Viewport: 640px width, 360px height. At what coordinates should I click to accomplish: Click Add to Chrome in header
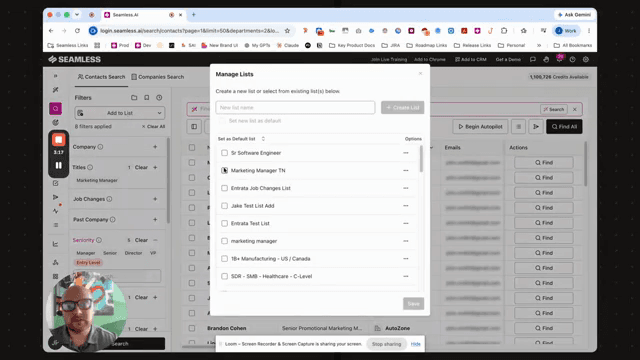point(429,60)
